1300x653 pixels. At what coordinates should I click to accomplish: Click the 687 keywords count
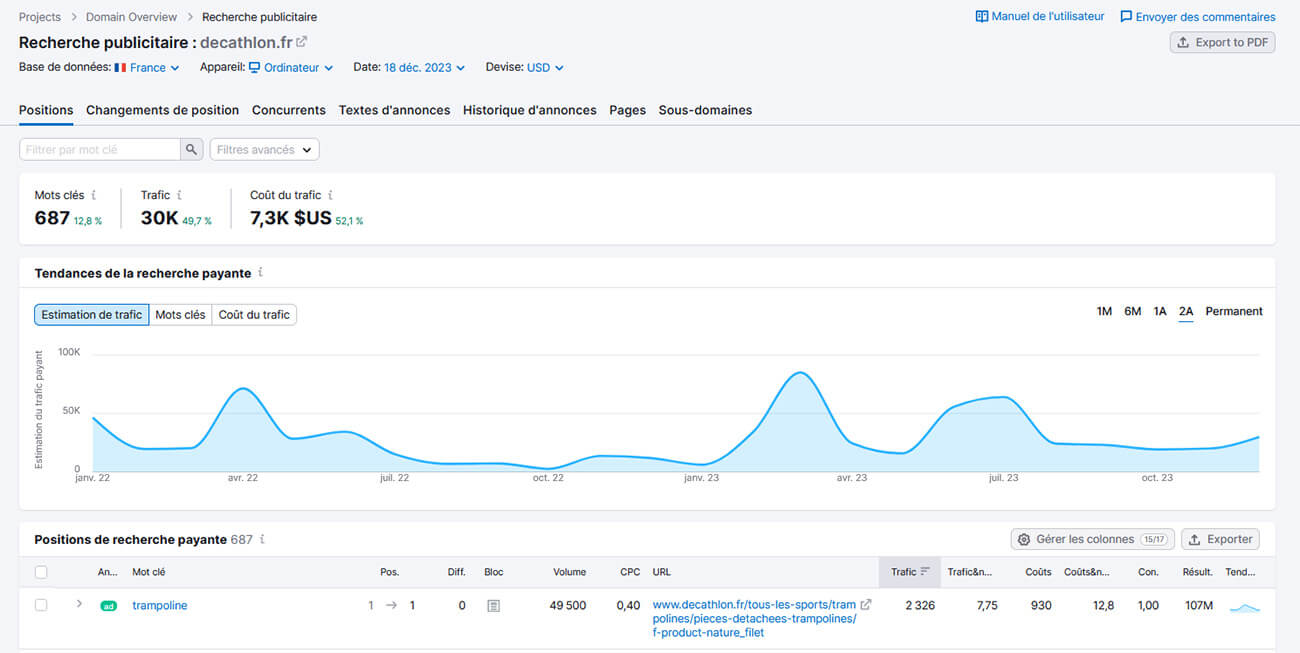[52, 218]
